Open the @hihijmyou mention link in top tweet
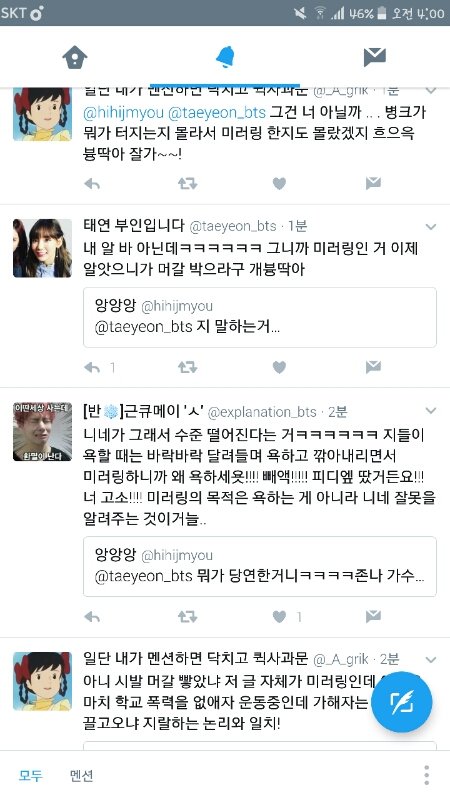This screenshot has height=800, width=450. coord(120,113)
